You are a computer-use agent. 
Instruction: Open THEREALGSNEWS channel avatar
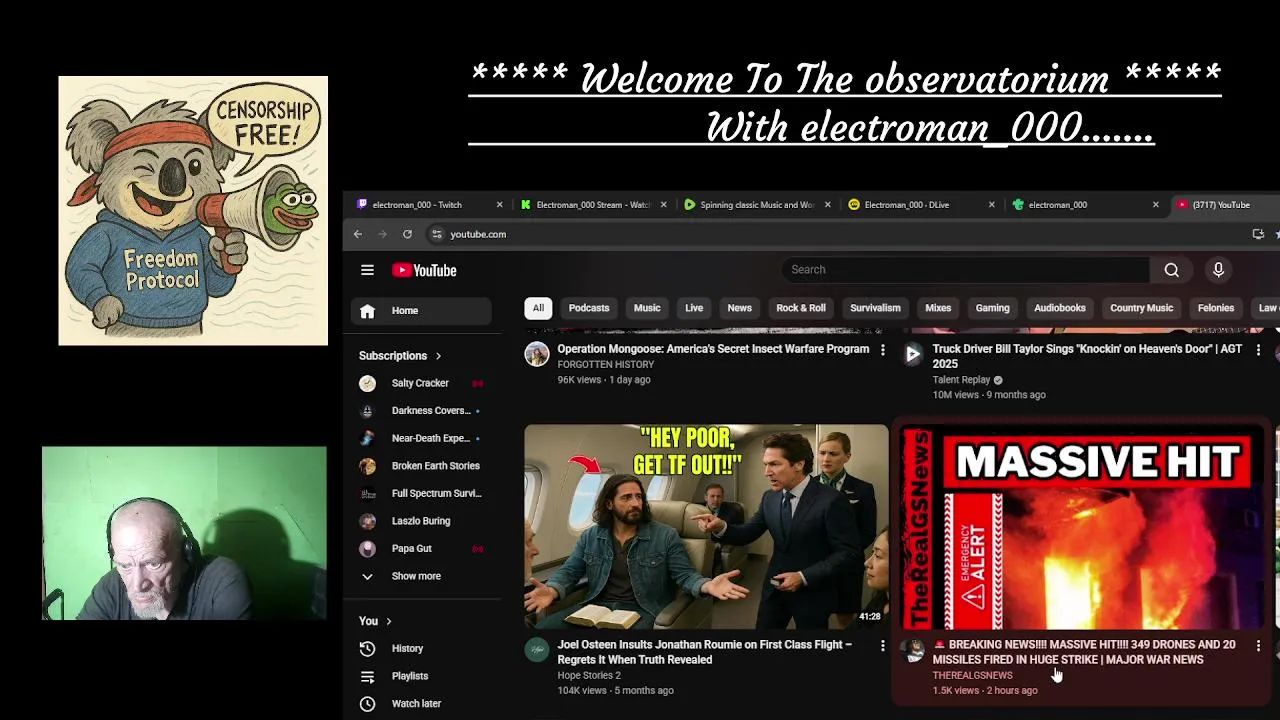[x=913, y=650]
